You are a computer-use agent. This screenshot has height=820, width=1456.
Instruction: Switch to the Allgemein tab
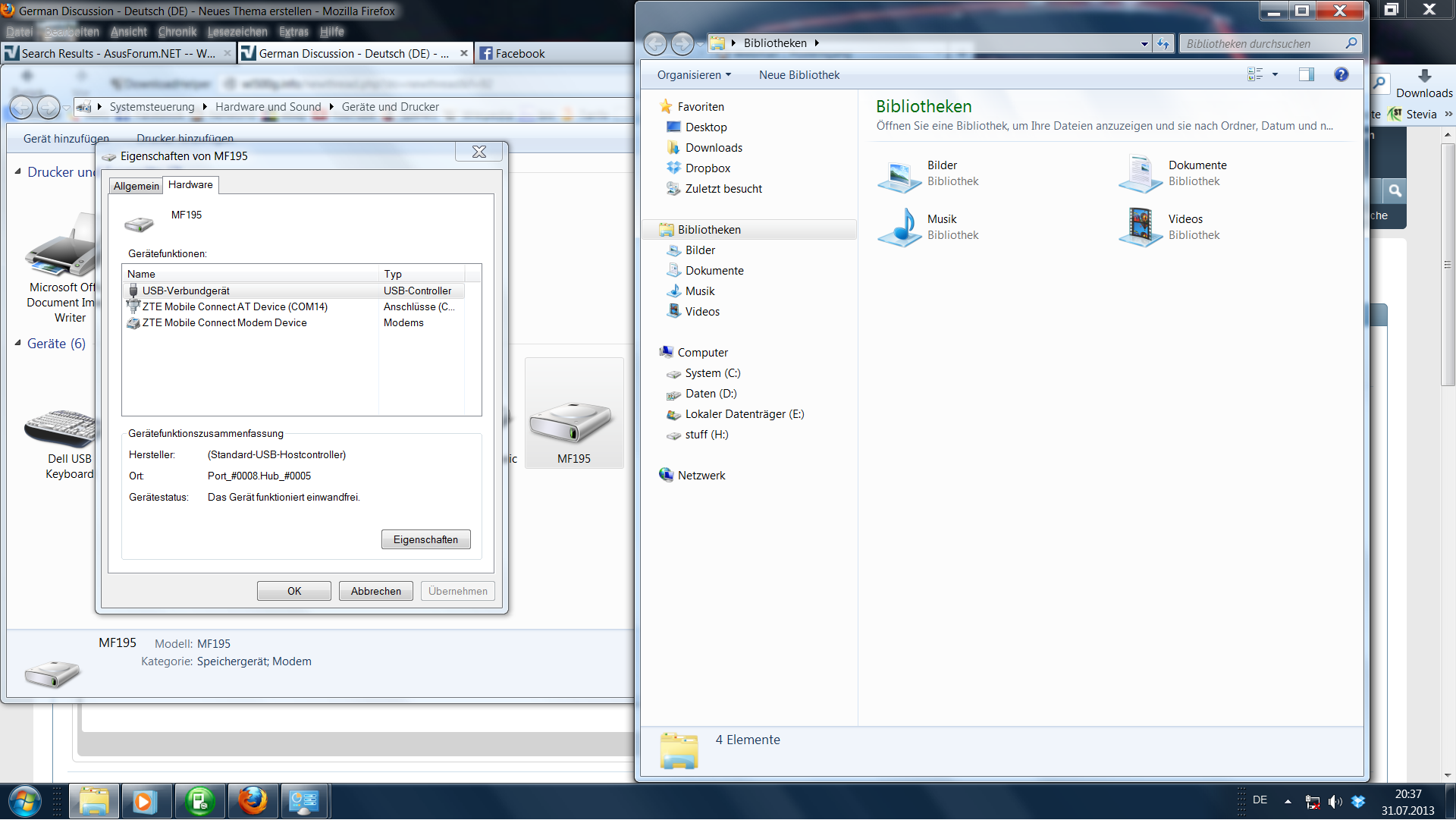click(x=136, y=186)
